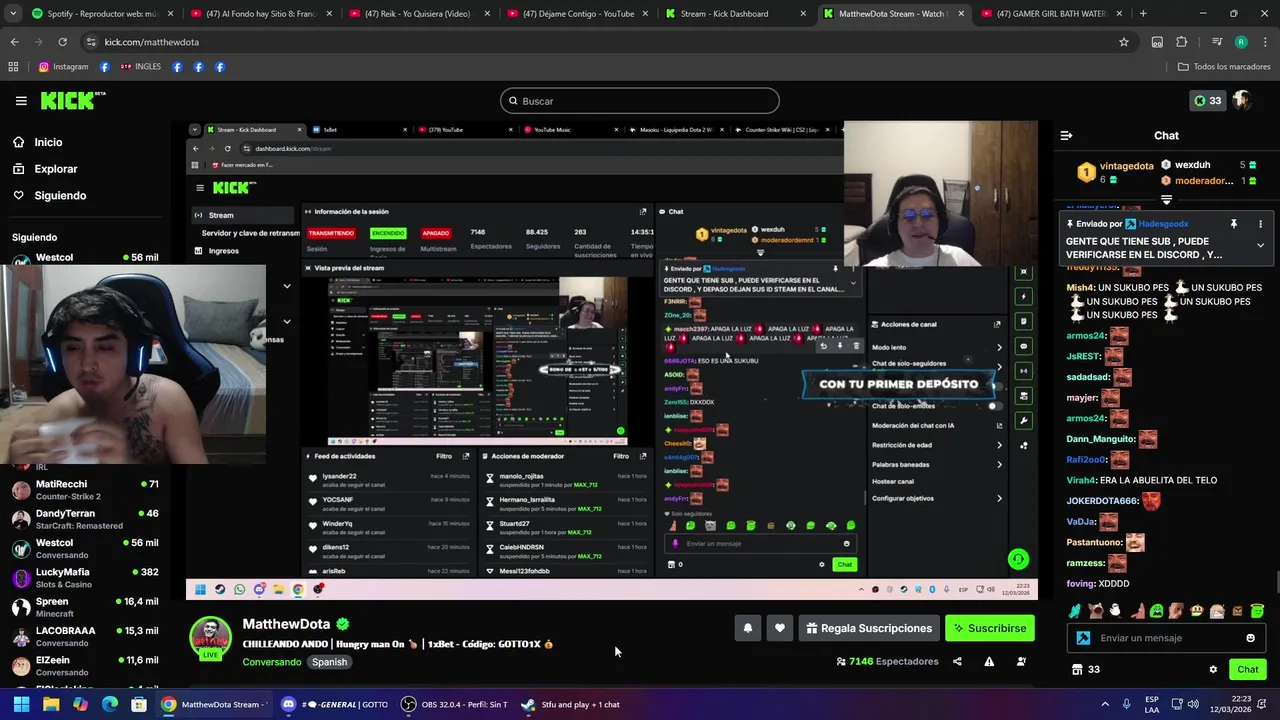Open DandyTerran channel in the sidebar
The image size is (1280, 720).
[84, 519]
